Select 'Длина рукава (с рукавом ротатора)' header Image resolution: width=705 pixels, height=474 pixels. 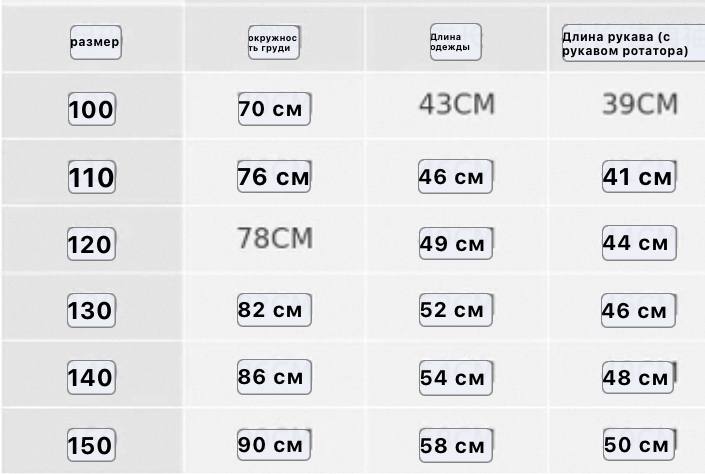pyautogui.click(x=633, y=43)
